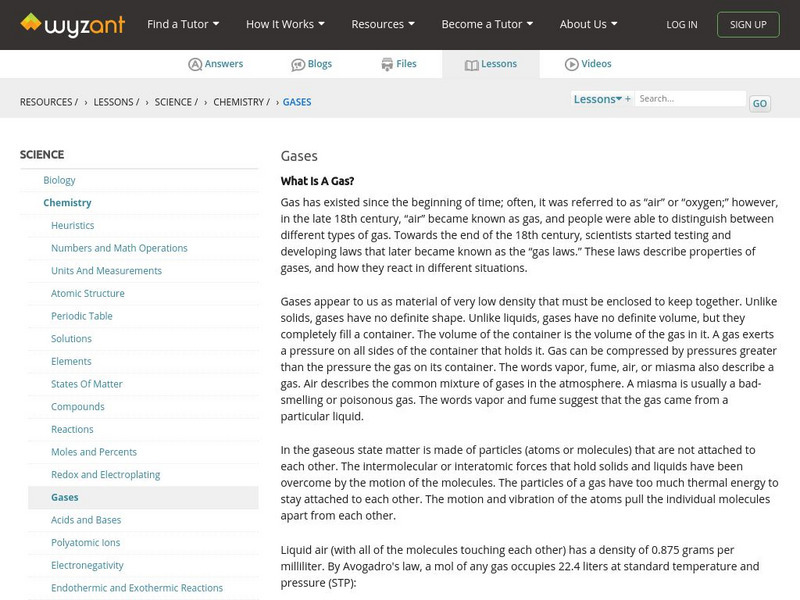
Task: Click the Videos play icon
Action: tap(571, 64)
